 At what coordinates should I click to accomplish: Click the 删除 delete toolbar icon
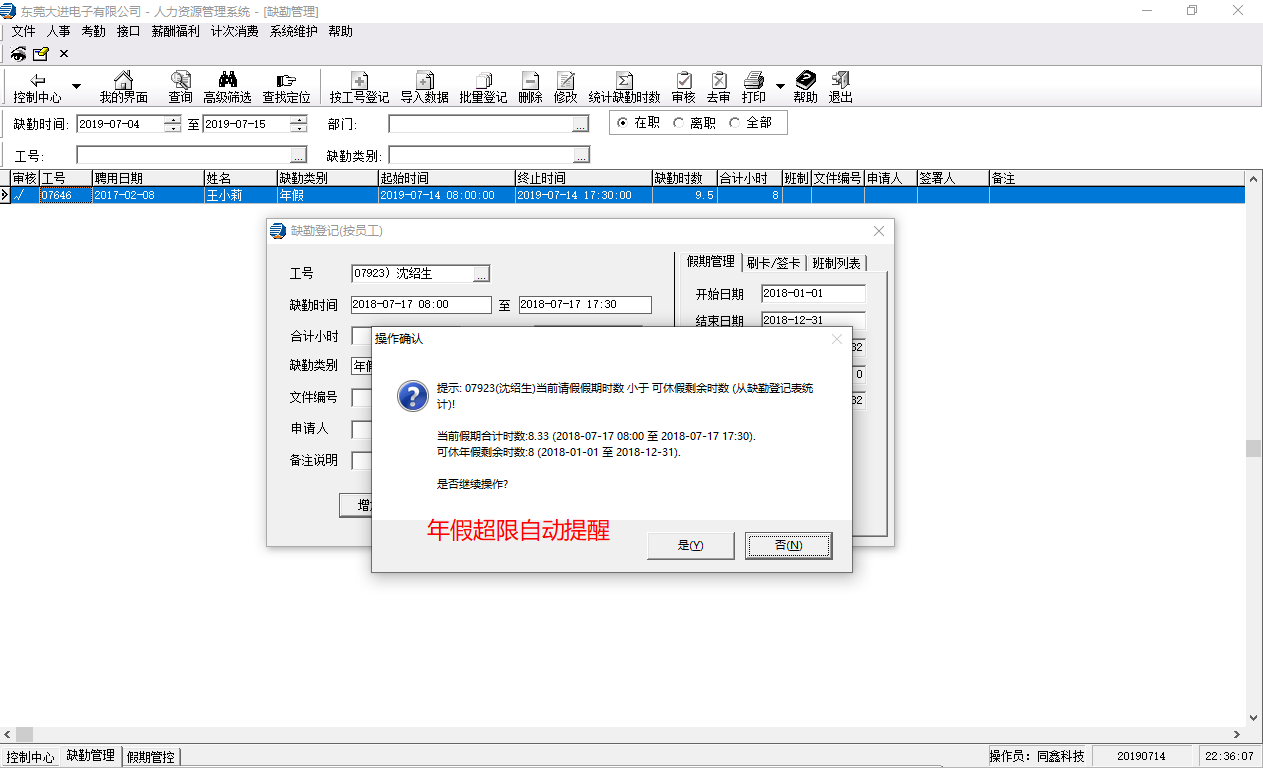coord(530,88)
